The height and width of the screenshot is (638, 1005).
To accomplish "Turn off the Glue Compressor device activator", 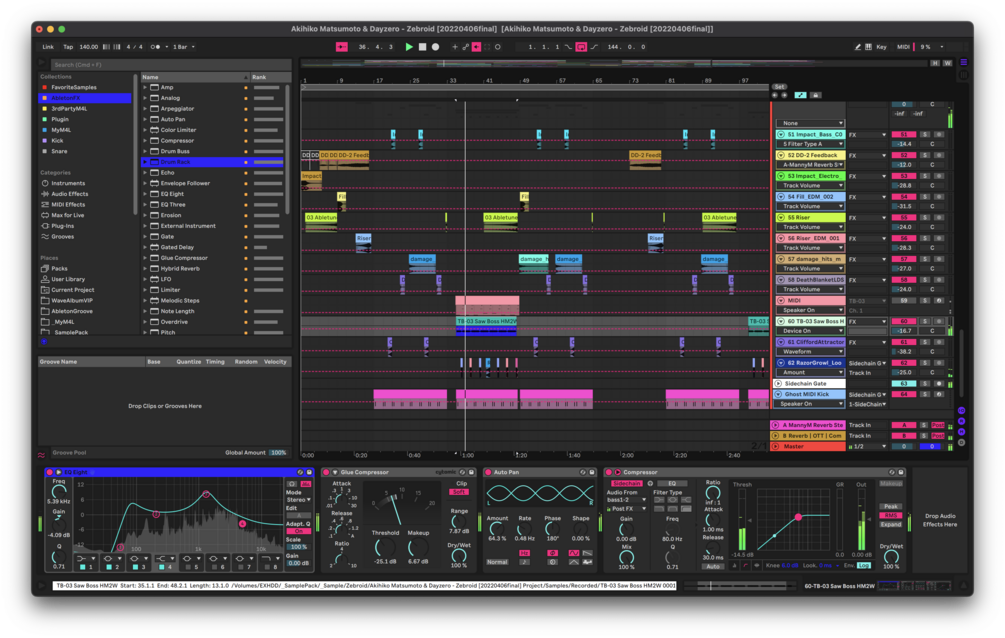I will 326,473.
